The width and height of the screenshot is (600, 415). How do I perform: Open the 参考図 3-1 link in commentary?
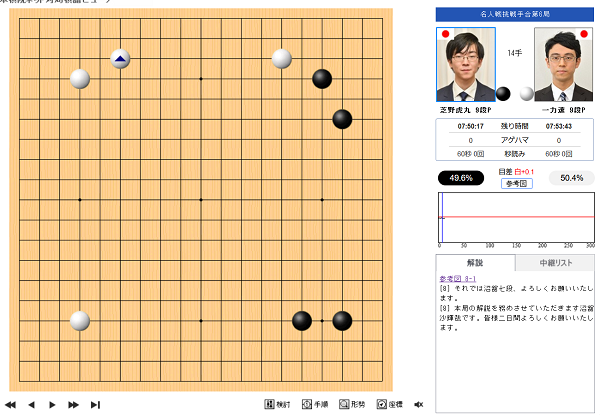pos(459,278)
